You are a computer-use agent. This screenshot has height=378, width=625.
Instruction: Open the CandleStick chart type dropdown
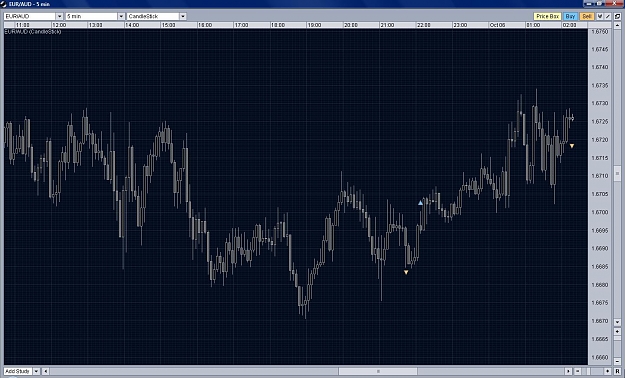click(183, 16)
